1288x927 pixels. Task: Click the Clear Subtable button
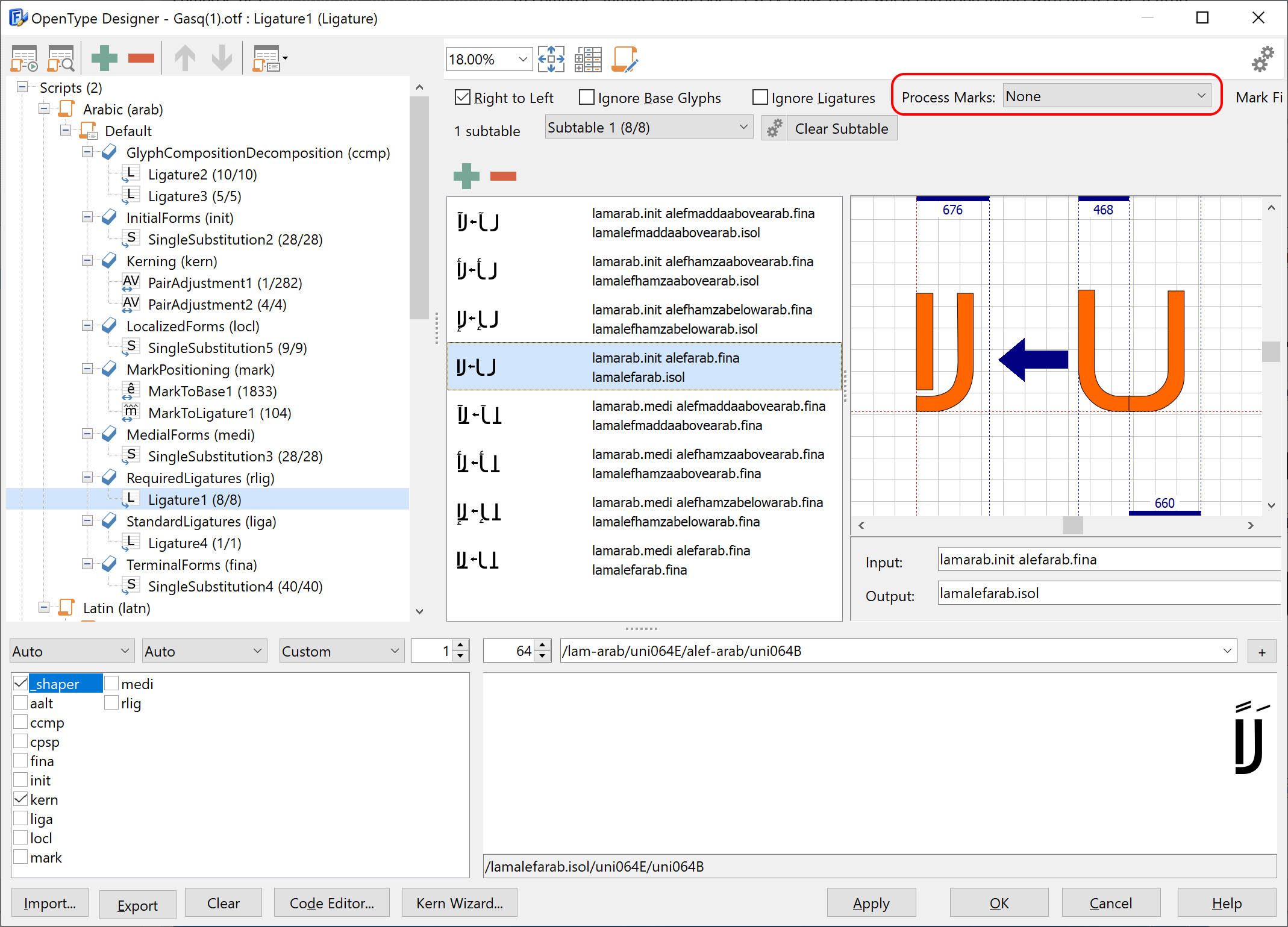[x=842, y=128]
